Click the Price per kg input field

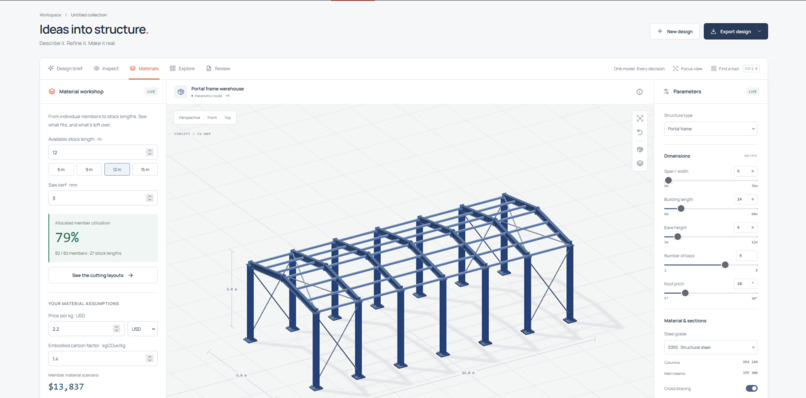click(x=86, y=329)
